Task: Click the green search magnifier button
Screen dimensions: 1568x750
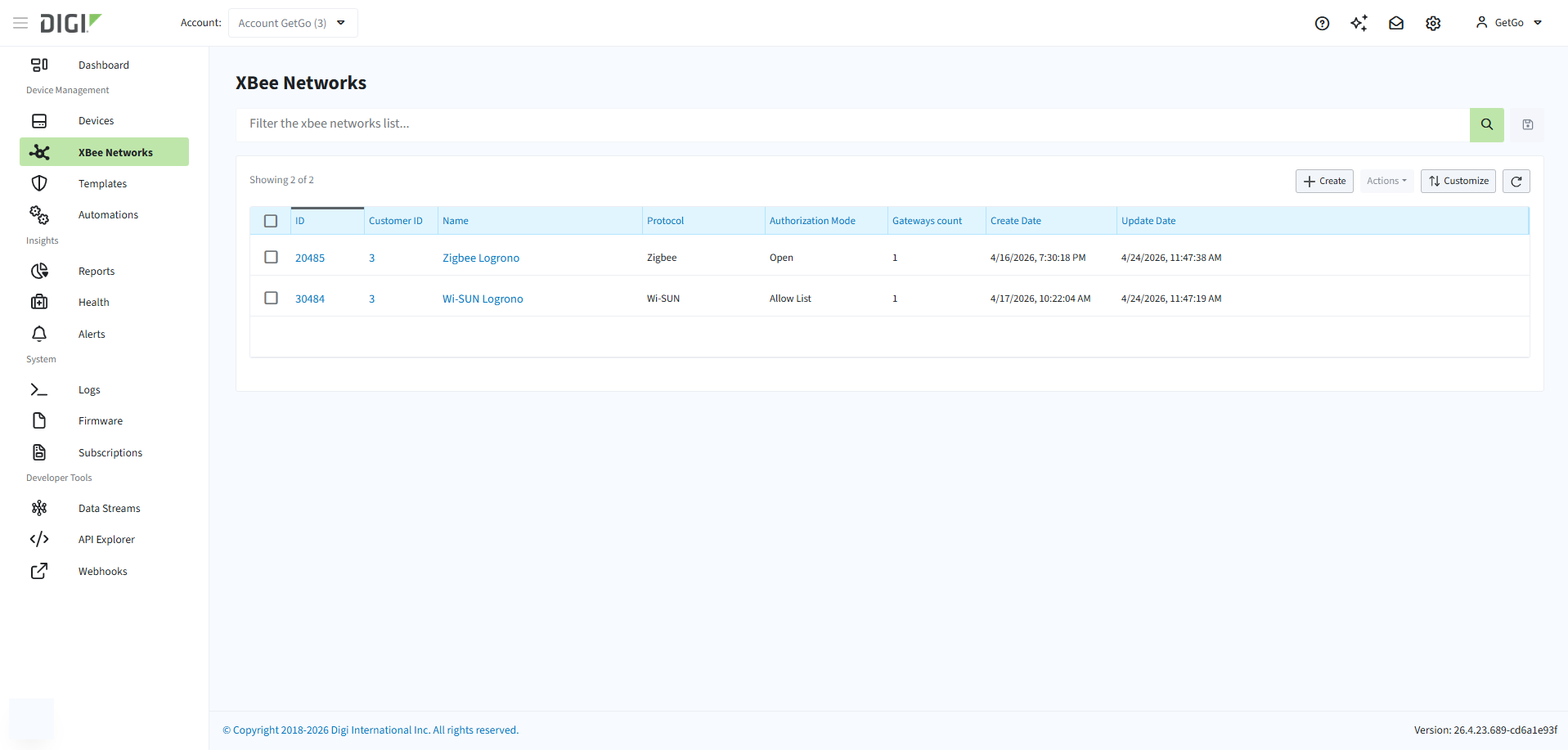Action: [x=1487, y=124]
